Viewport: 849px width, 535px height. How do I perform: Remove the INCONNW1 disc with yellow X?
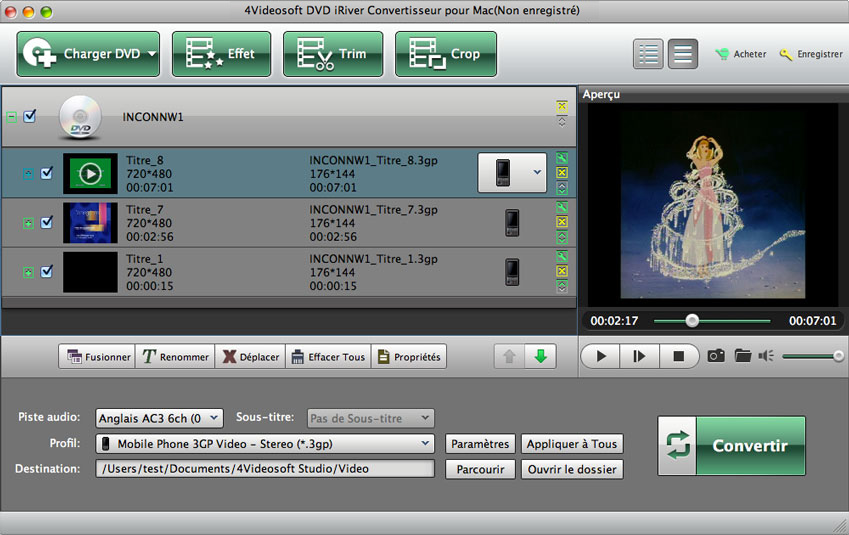point(562,106)
